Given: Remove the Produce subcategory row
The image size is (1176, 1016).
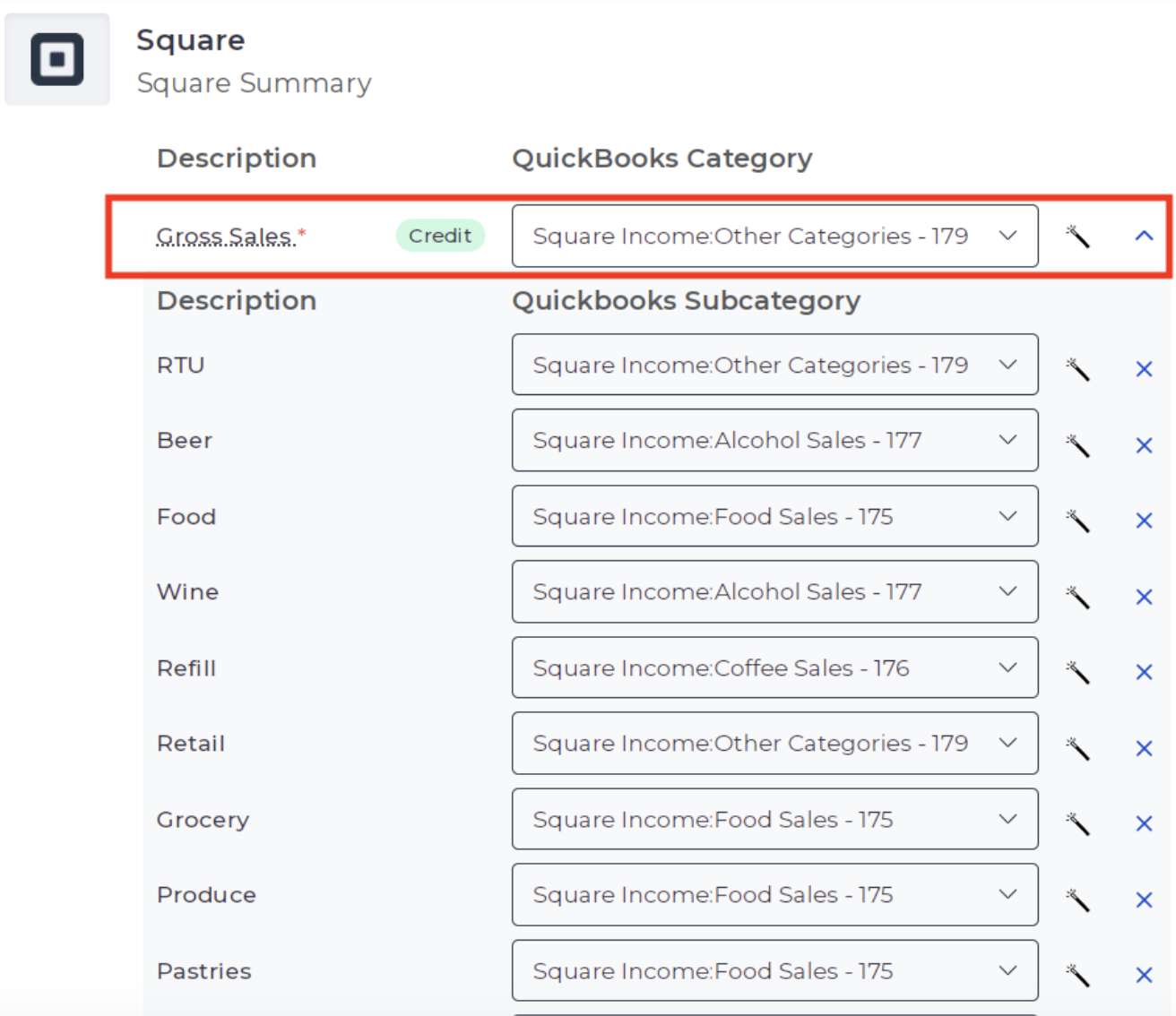Looking at the screenshot, I should pos(1144,900).
